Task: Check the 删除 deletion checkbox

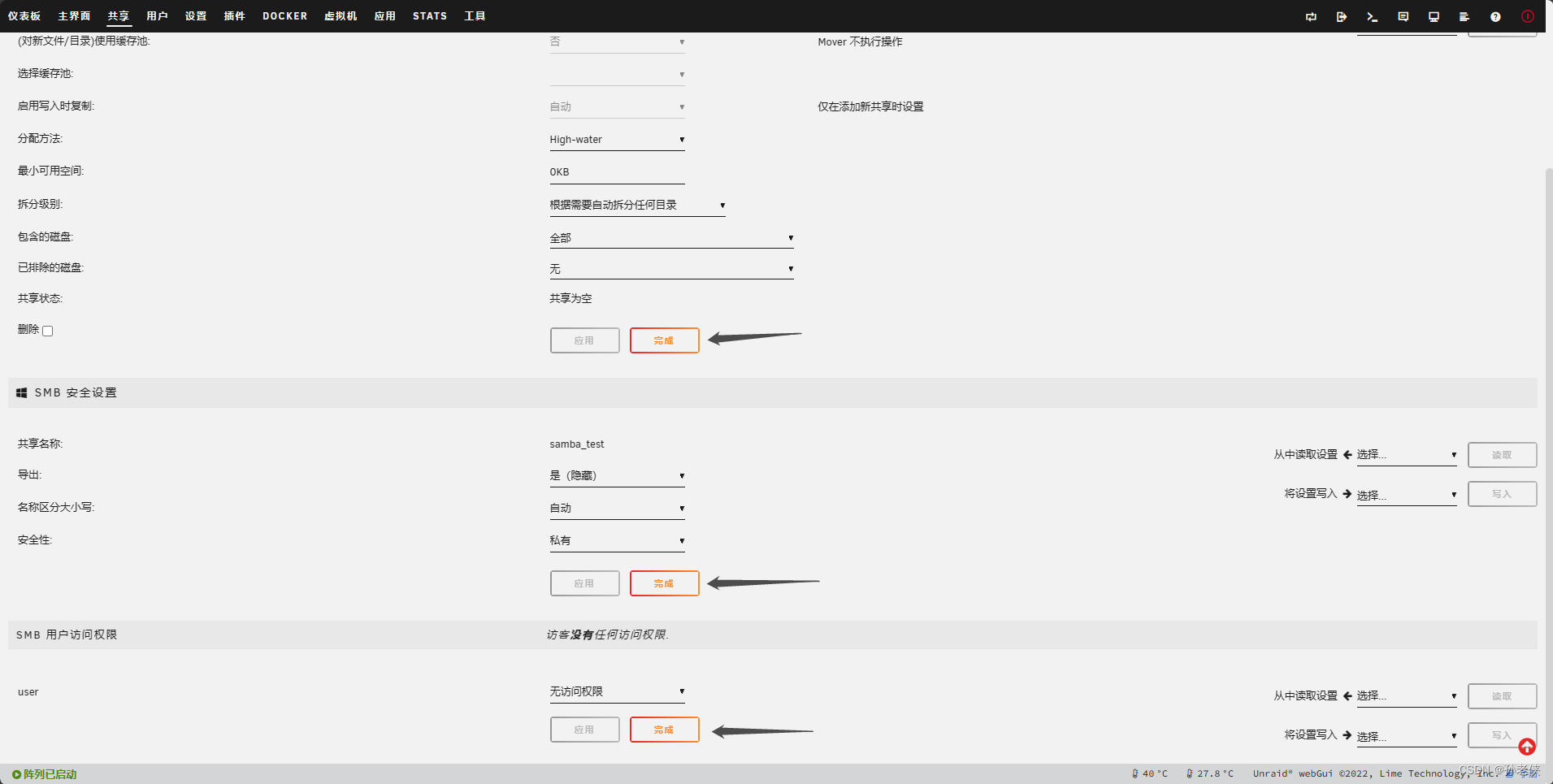Action: (48, 331)
